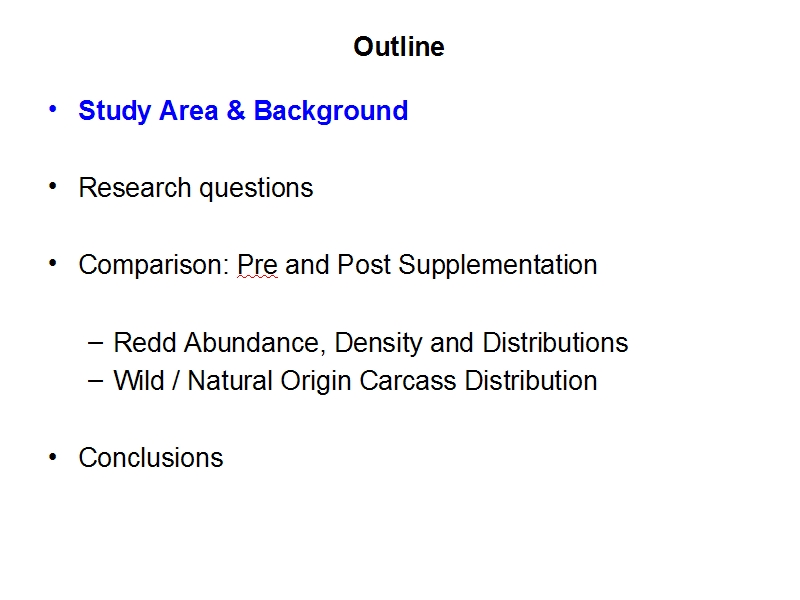Click the "Wild / Natural Origin" sub-item text
800x600 pixels.
[232, 381]
